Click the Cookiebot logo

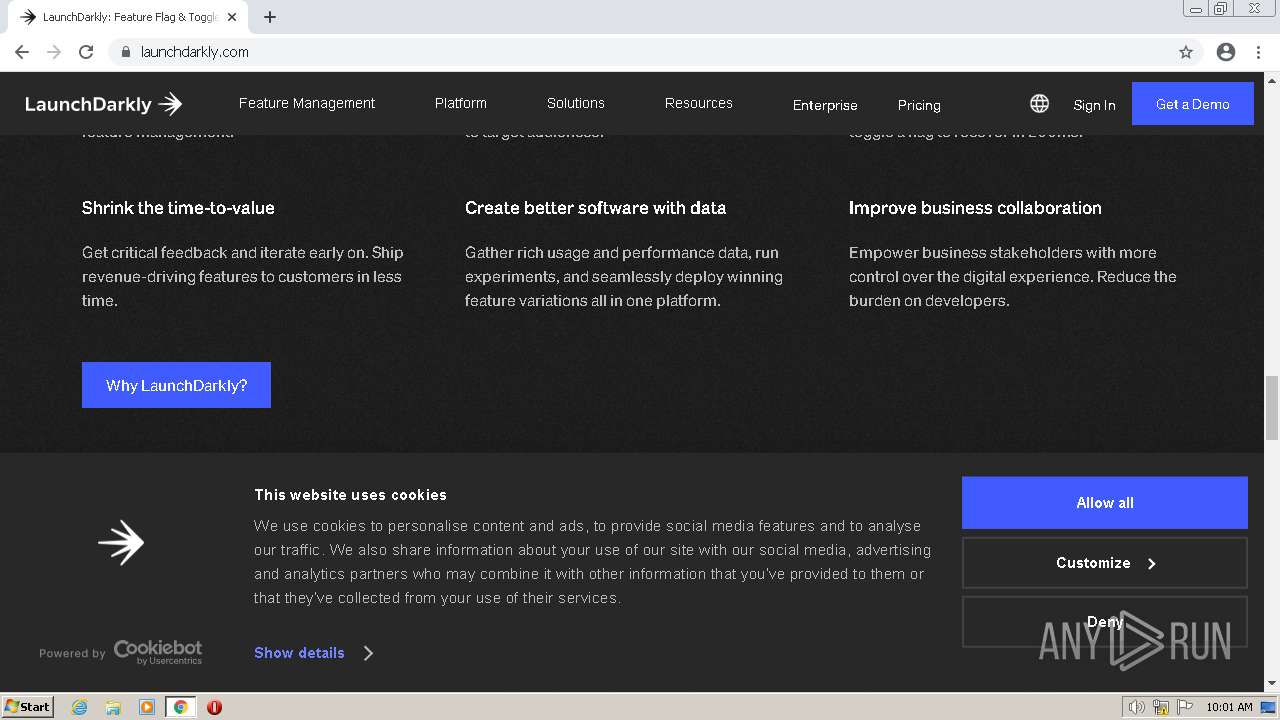click(158, 653)
